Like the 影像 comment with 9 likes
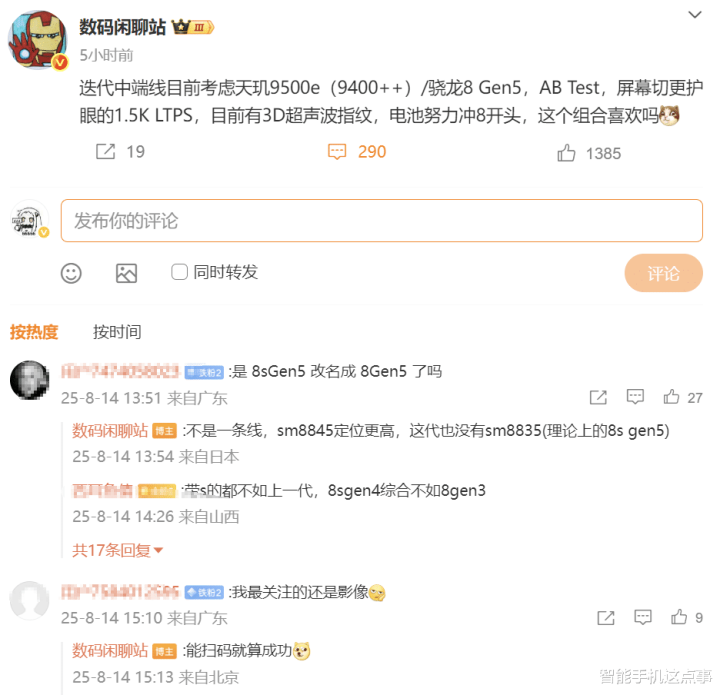The image size is (720, 695). 679,617
